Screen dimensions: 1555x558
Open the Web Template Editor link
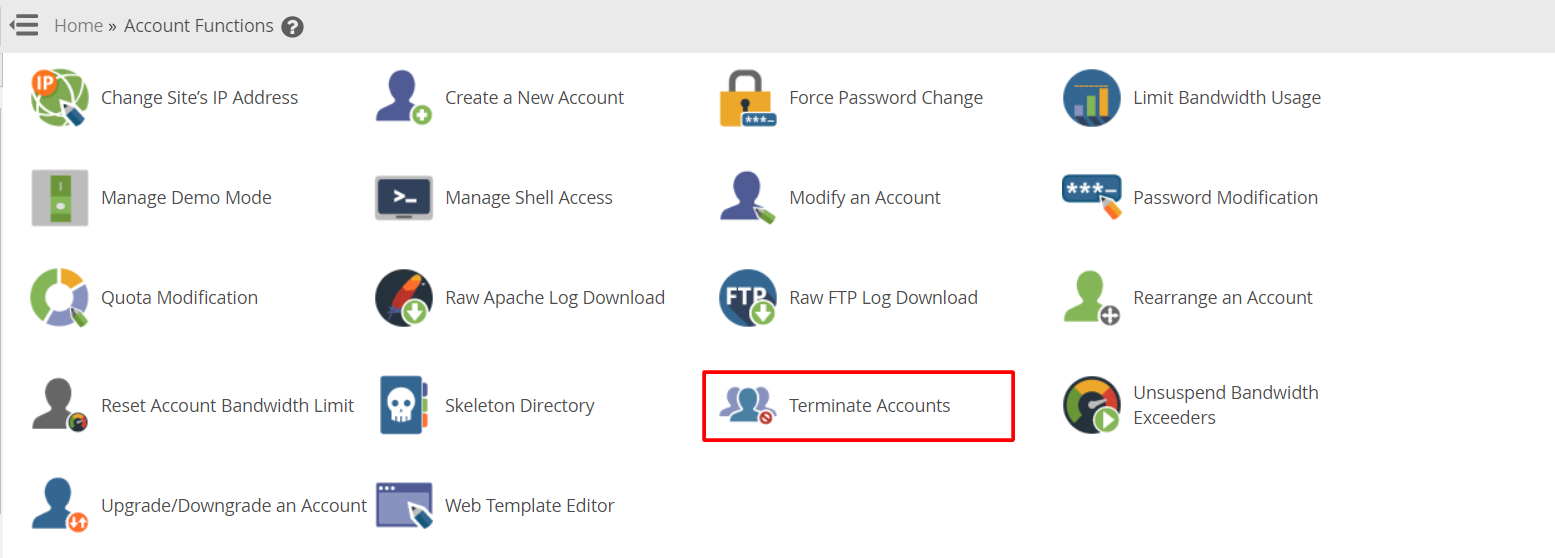[x=530, y=506]
